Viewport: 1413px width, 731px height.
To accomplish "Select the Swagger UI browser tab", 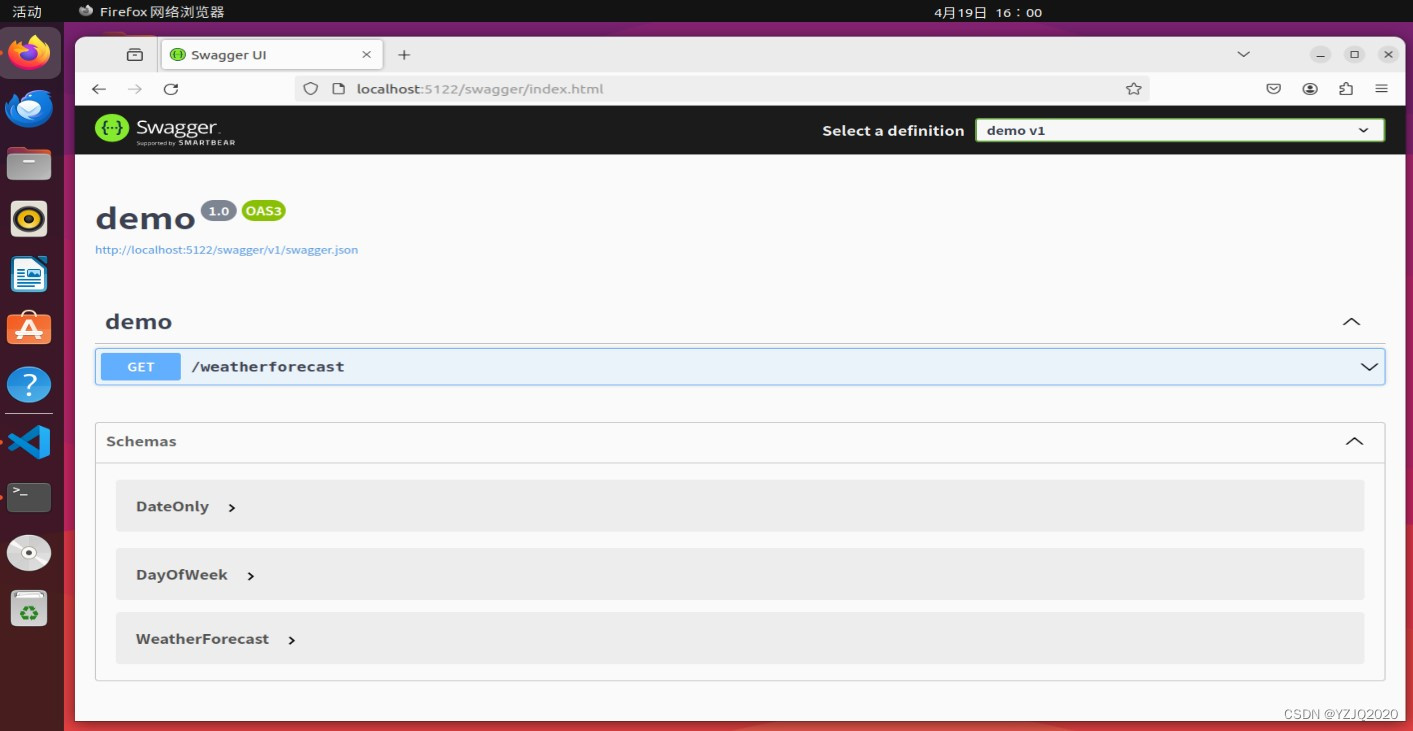I will click(x=271, y=55).
